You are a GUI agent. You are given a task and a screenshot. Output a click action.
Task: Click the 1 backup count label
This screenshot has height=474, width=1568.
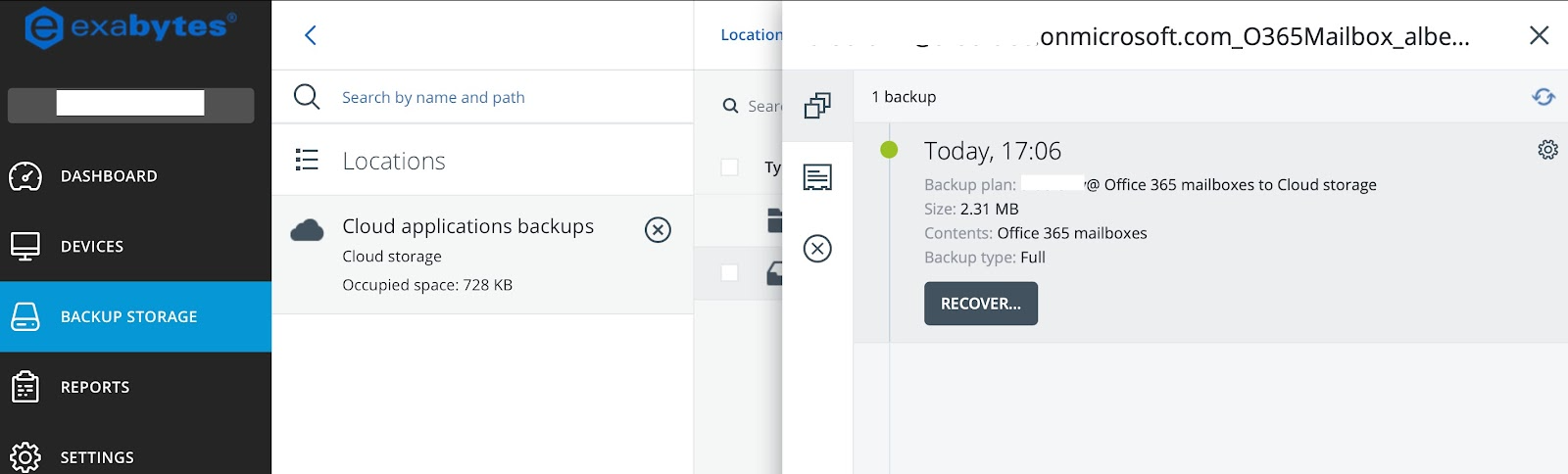904,97
